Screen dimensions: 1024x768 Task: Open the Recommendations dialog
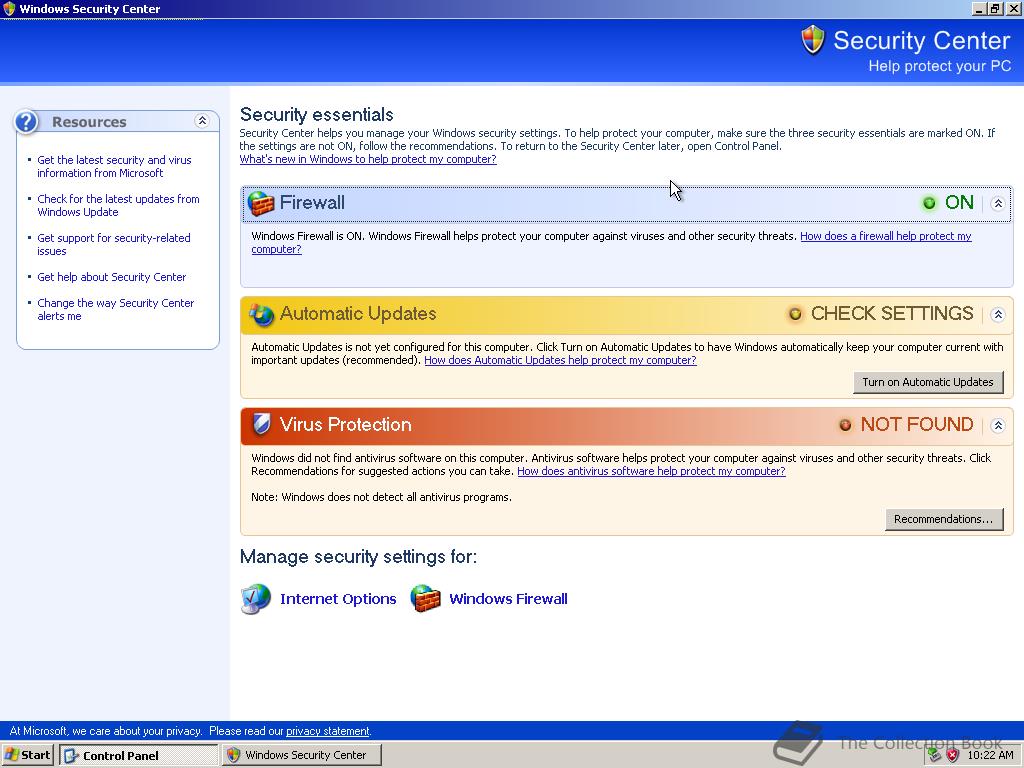pos(944,519)
